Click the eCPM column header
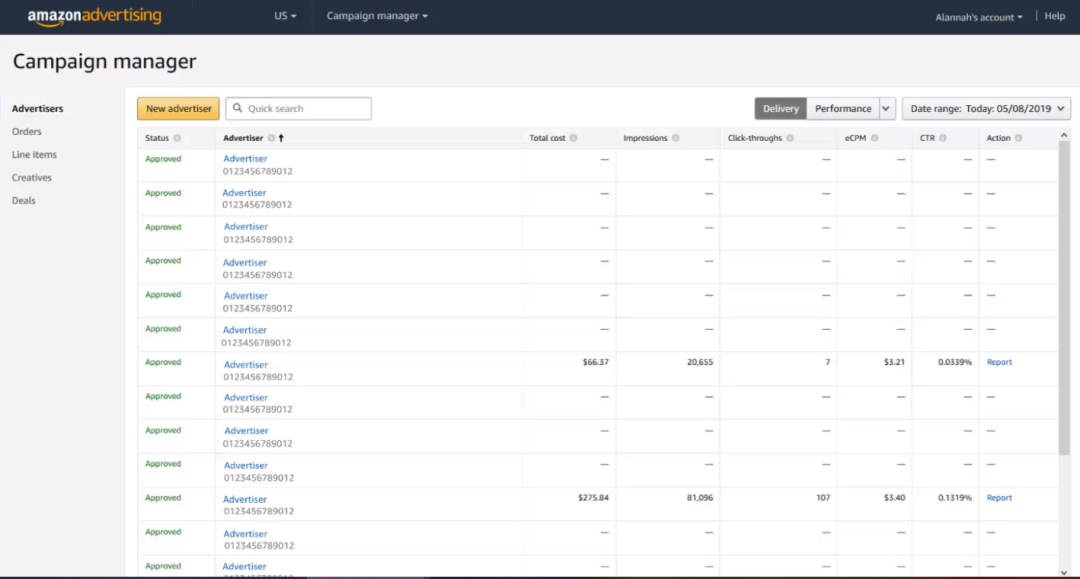Image resolution: width=1080 pixels, height=579 pixels. click(x=855, y=138)
